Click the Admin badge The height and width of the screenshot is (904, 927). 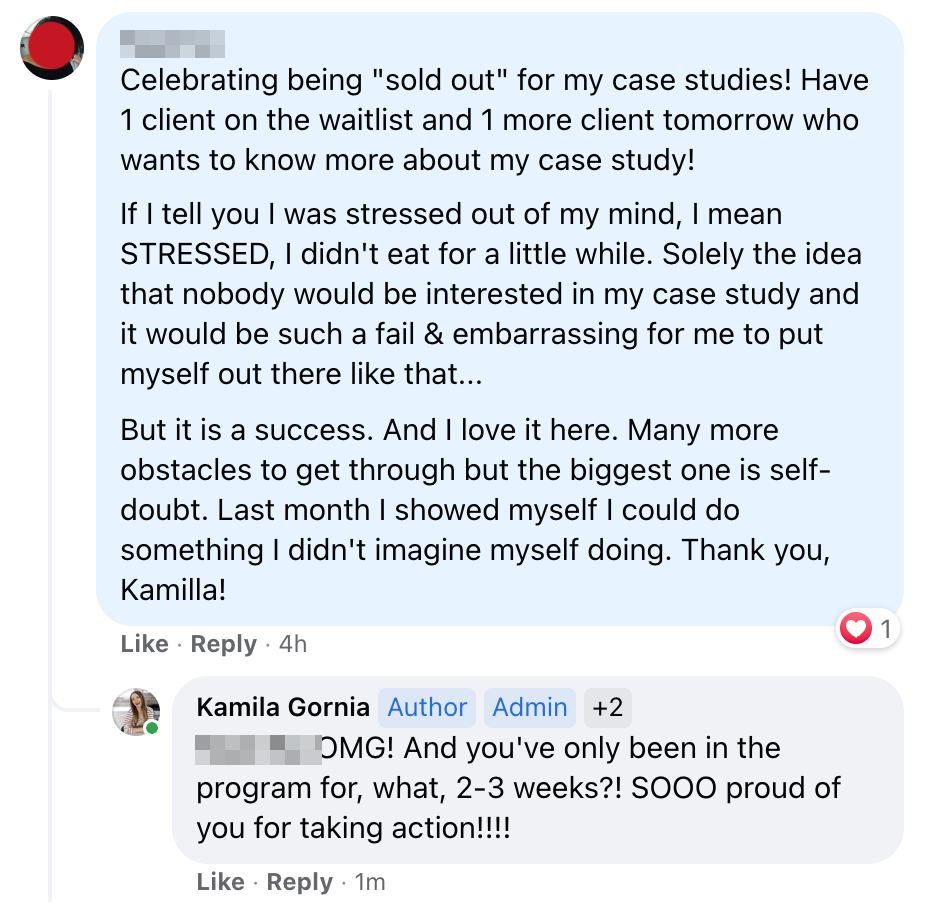pos(530,707)
